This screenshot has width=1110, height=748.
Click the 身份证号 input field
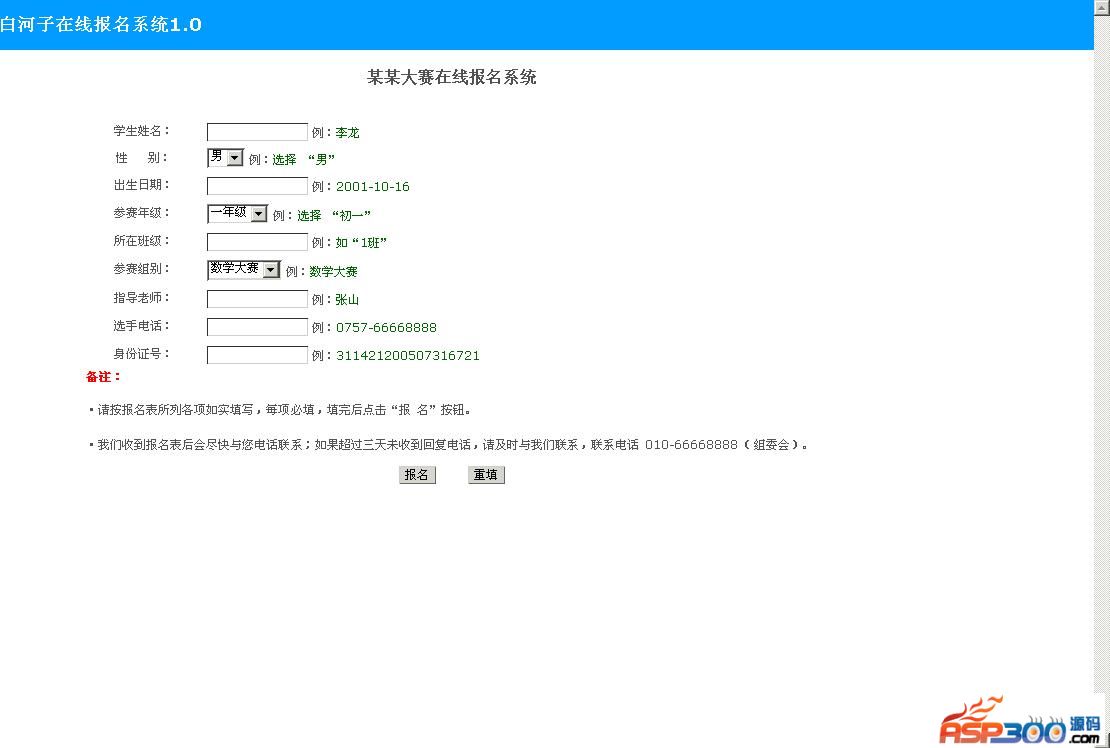tap(257, 355)
